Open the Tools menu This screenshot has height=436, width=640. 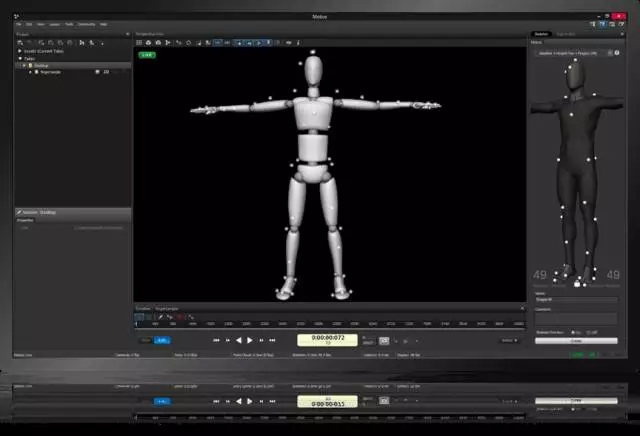pyautogui.click(x=69, y=24)
